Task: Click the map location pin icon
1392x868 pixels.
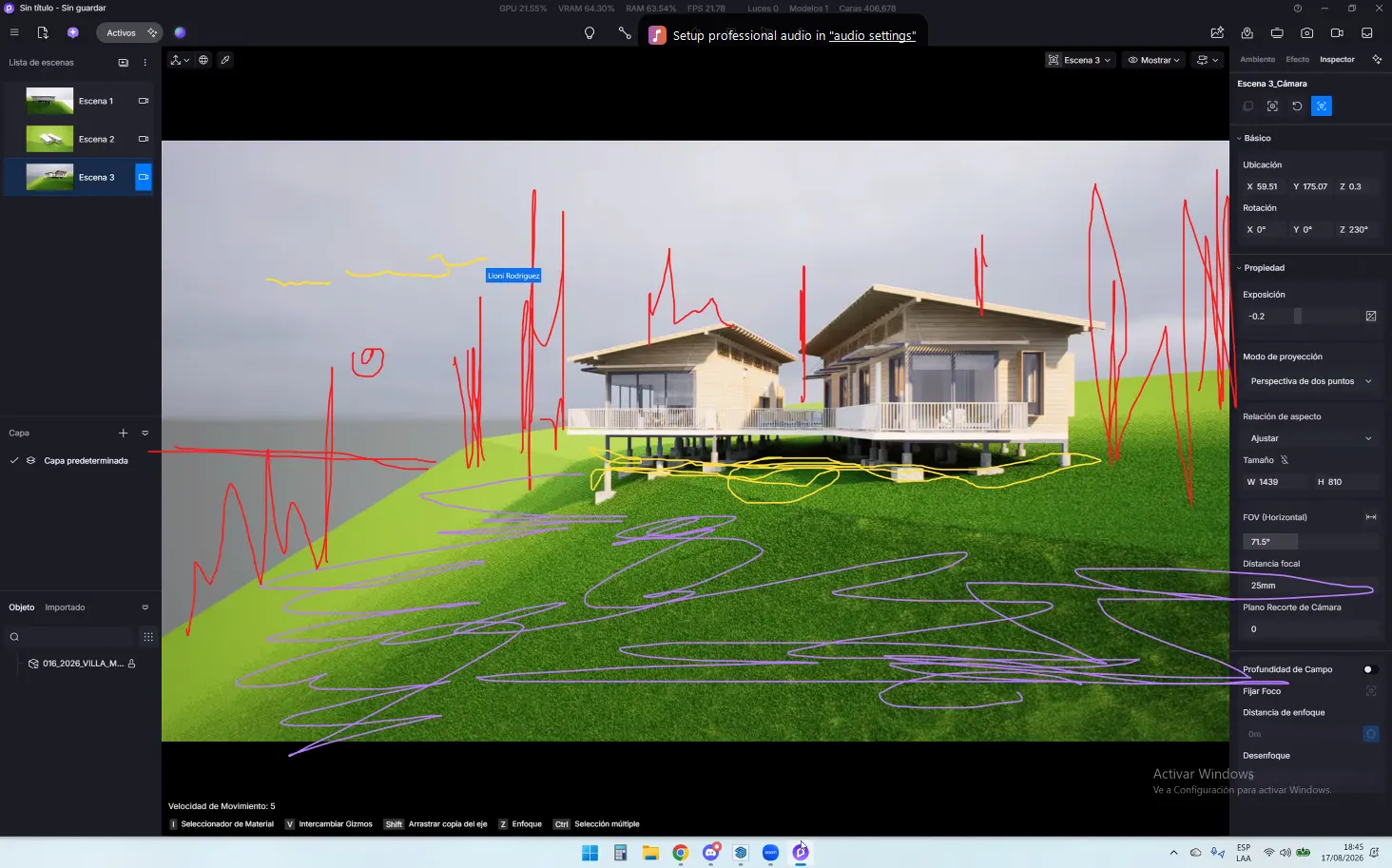Action: tap(1247, 32)
